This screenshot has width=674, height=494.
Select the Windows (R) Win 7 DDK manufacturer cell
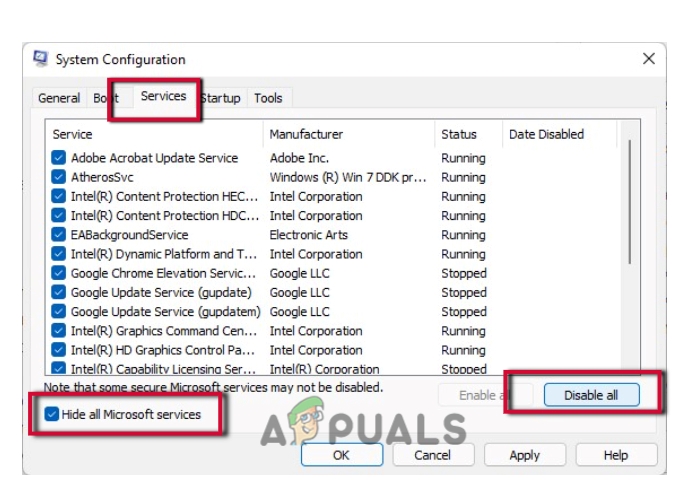348,177
